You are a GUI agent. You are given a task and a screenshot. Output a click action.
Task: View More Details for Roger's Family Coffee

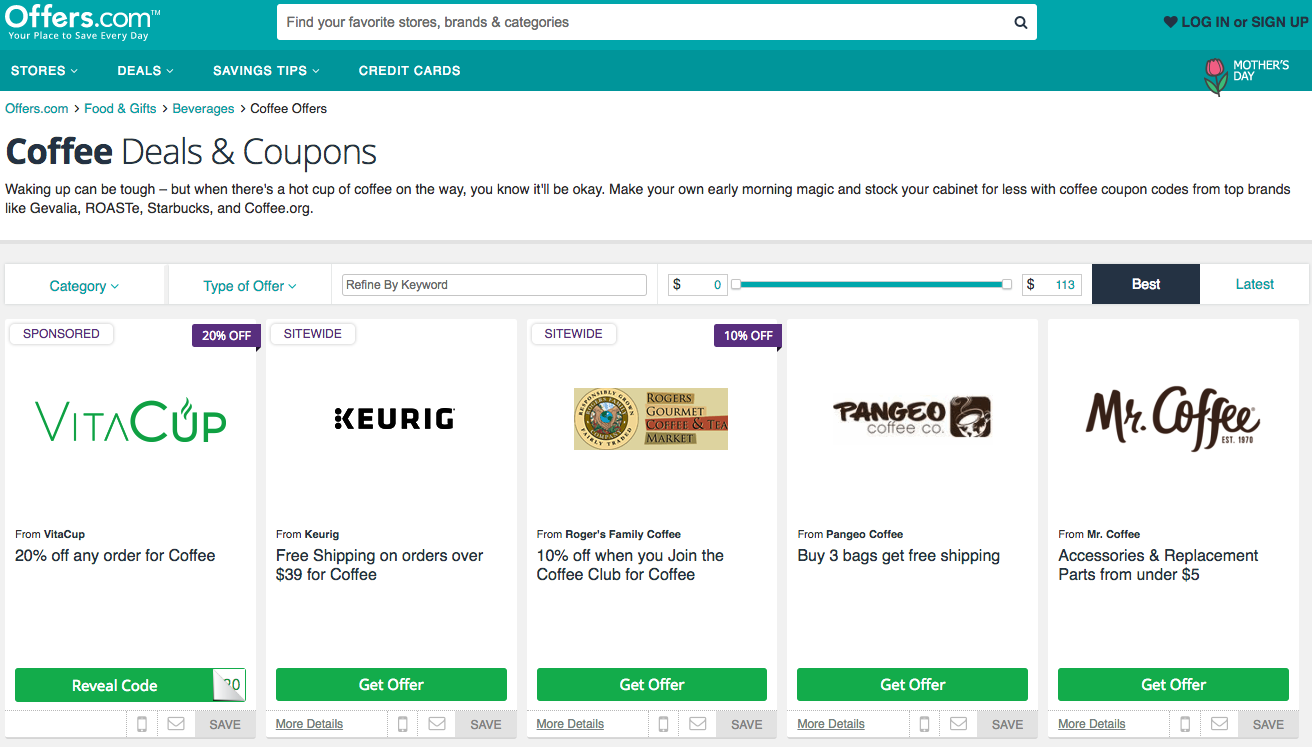tap(570, 724)
